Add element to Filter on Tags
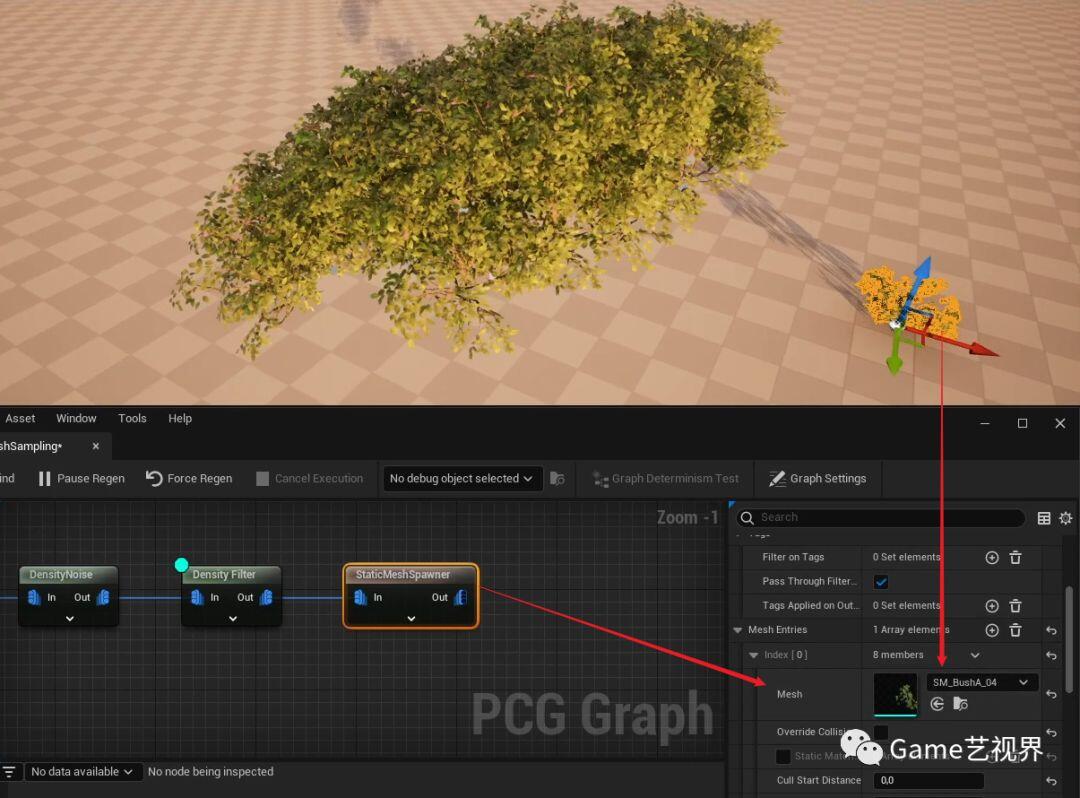The width and height of the screenshot is (1080, 798). click(992, 558)
